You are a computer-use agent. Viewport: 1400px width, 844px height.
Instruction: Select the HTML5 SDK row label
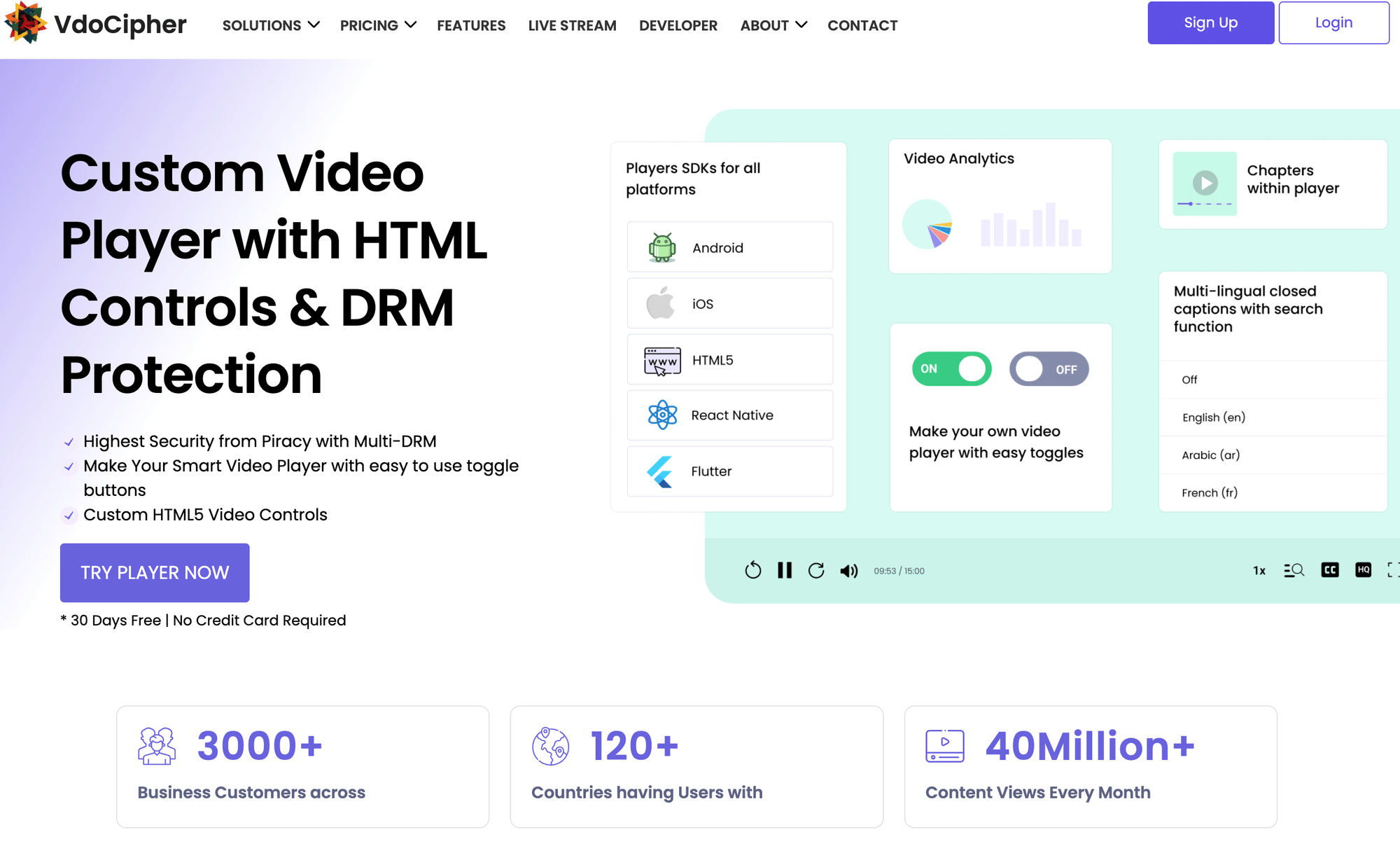[x=713, y=360]
